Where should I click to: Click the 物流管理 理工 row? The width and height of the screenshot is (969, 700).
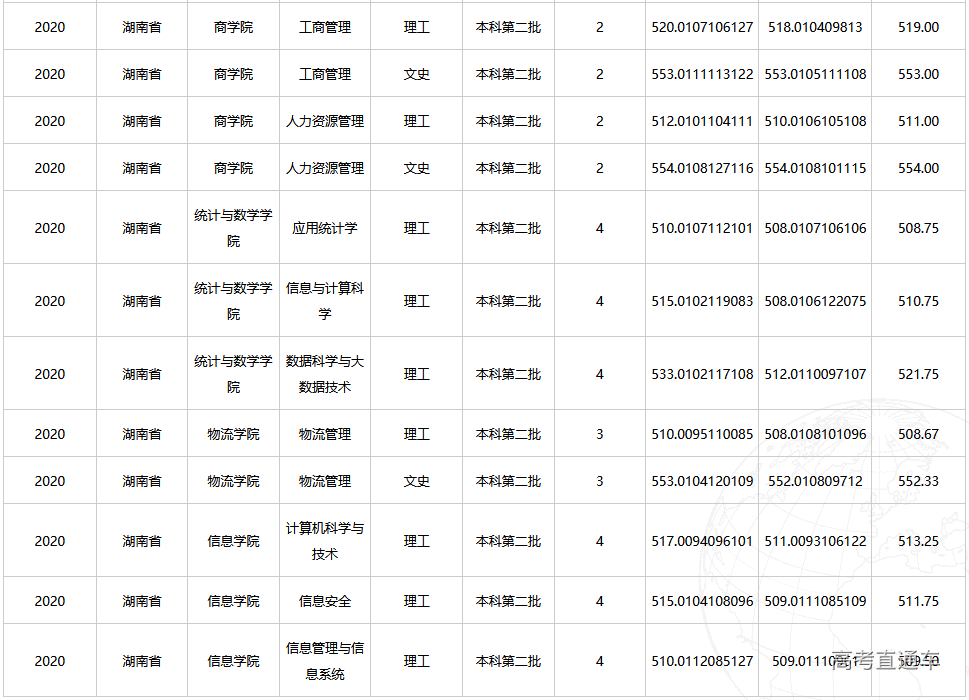[x=324, y=434]
